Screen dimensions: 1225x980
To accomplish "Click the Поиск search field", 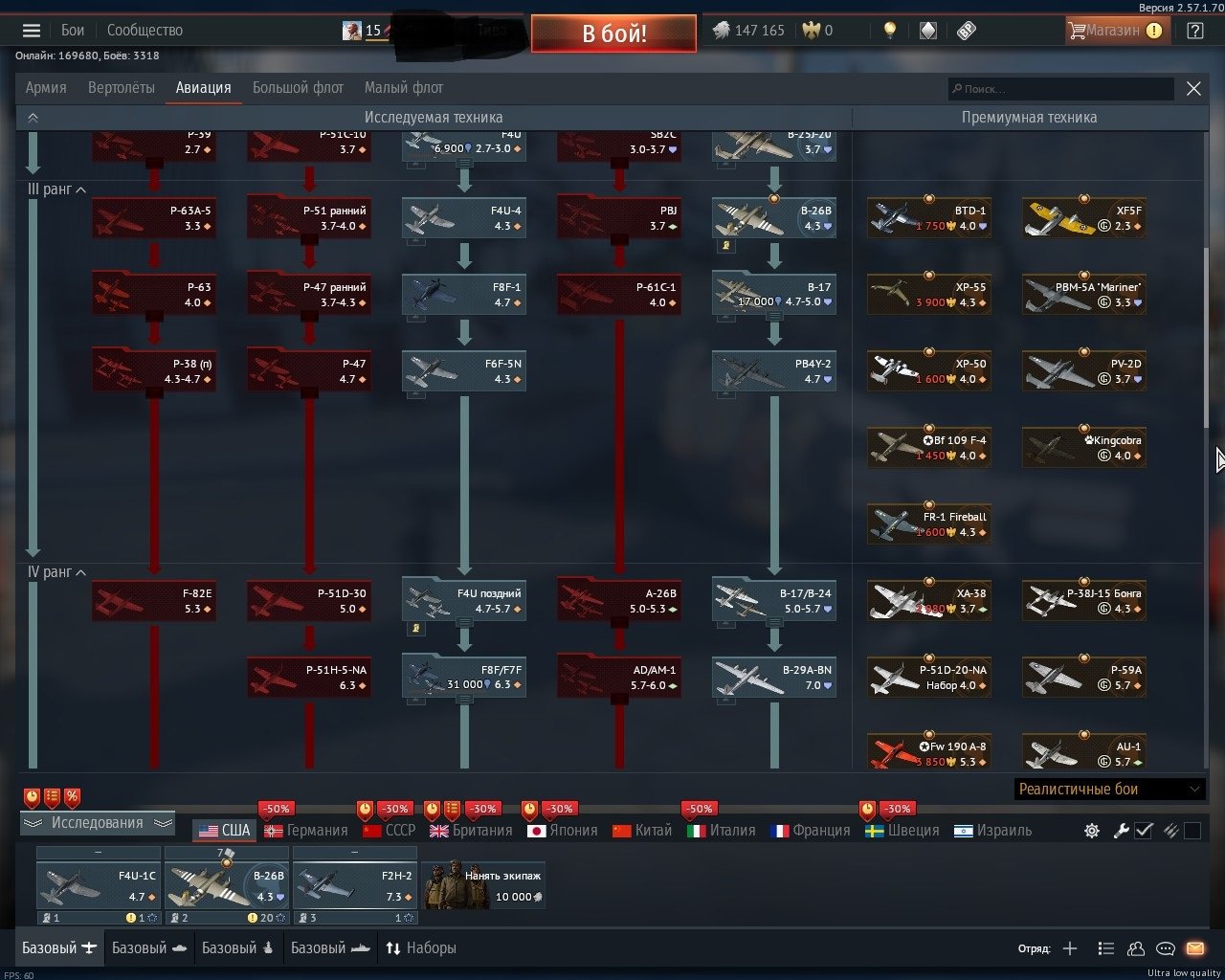I will pyautogui.click(x=1060, y=89).
